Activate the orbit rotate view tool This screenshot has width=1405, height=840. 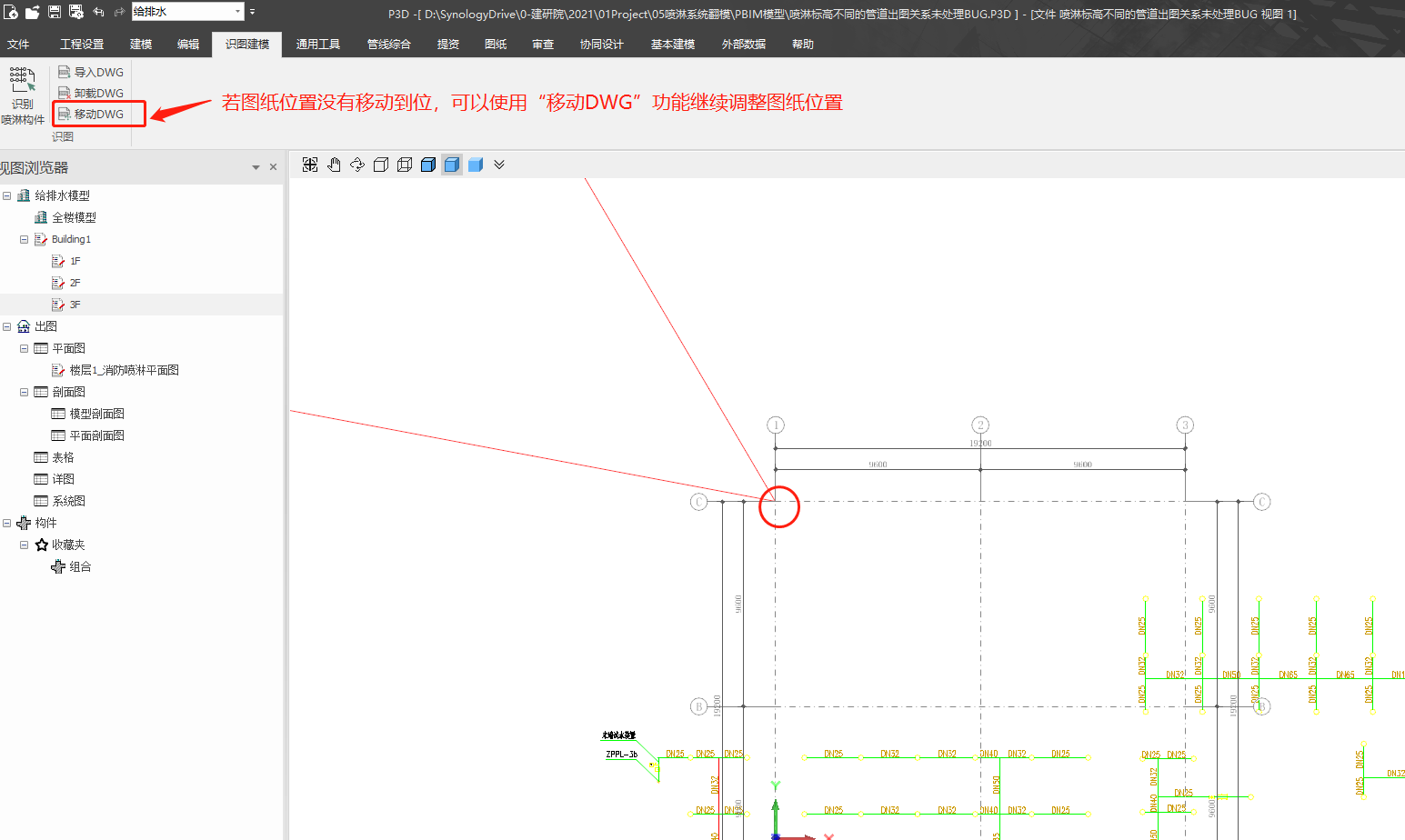click(x=357, y=165)
